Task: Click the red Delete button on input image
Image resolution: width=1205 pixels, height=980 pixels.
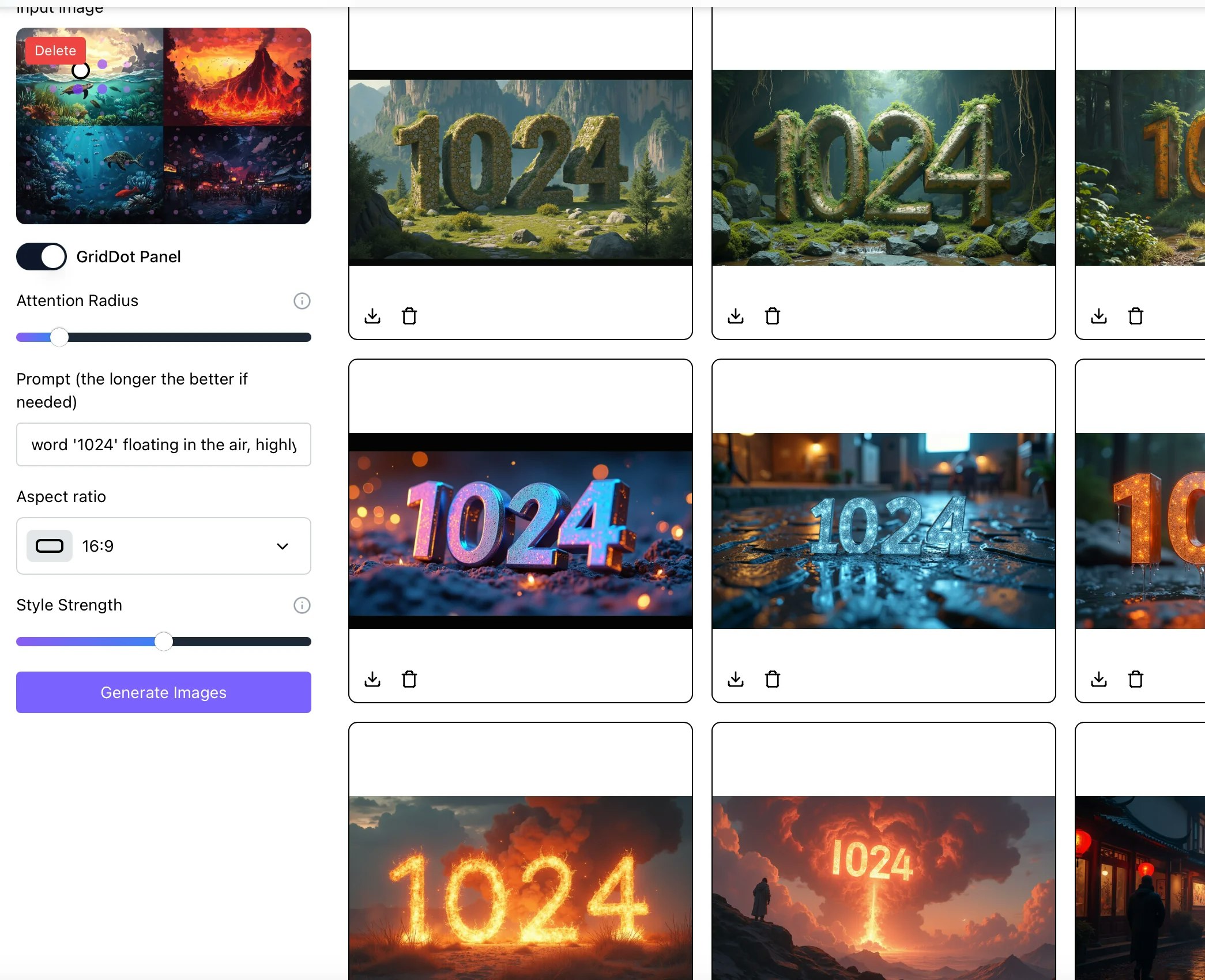Action: [55, 51]
